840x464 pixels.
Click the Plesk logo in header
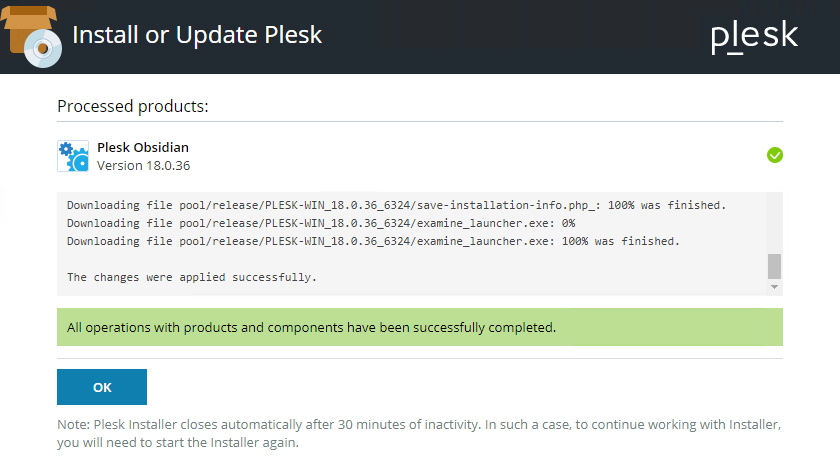pos(754,36)
